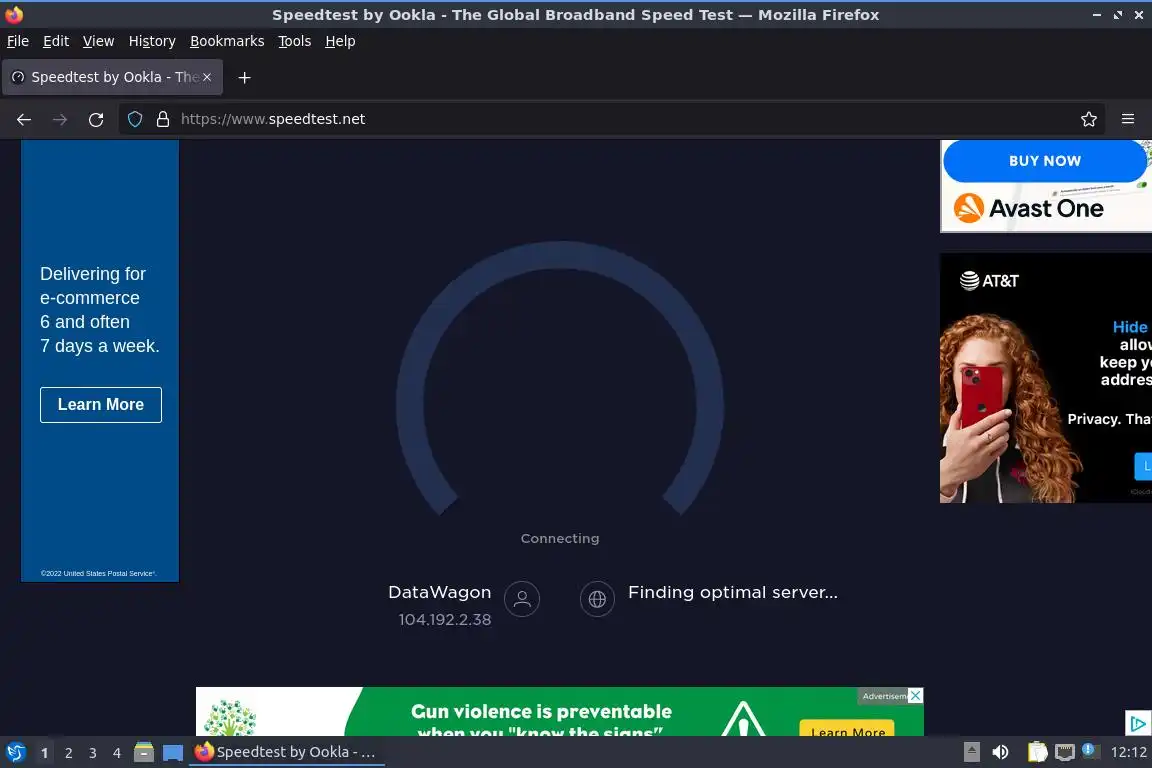Click the Avast One logo
The width and height of the screenshot is (1152, 768).
(x=1029, y=208)
